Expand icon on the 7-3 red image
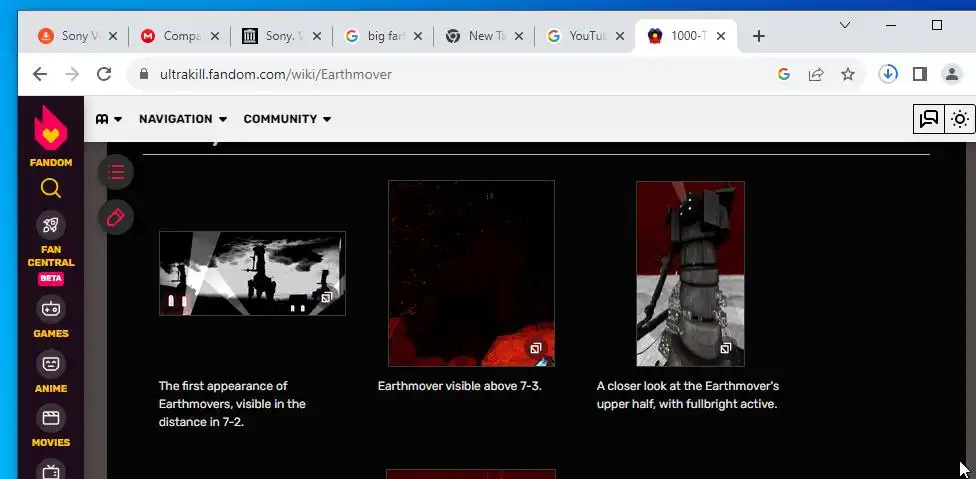 [535, 348]
